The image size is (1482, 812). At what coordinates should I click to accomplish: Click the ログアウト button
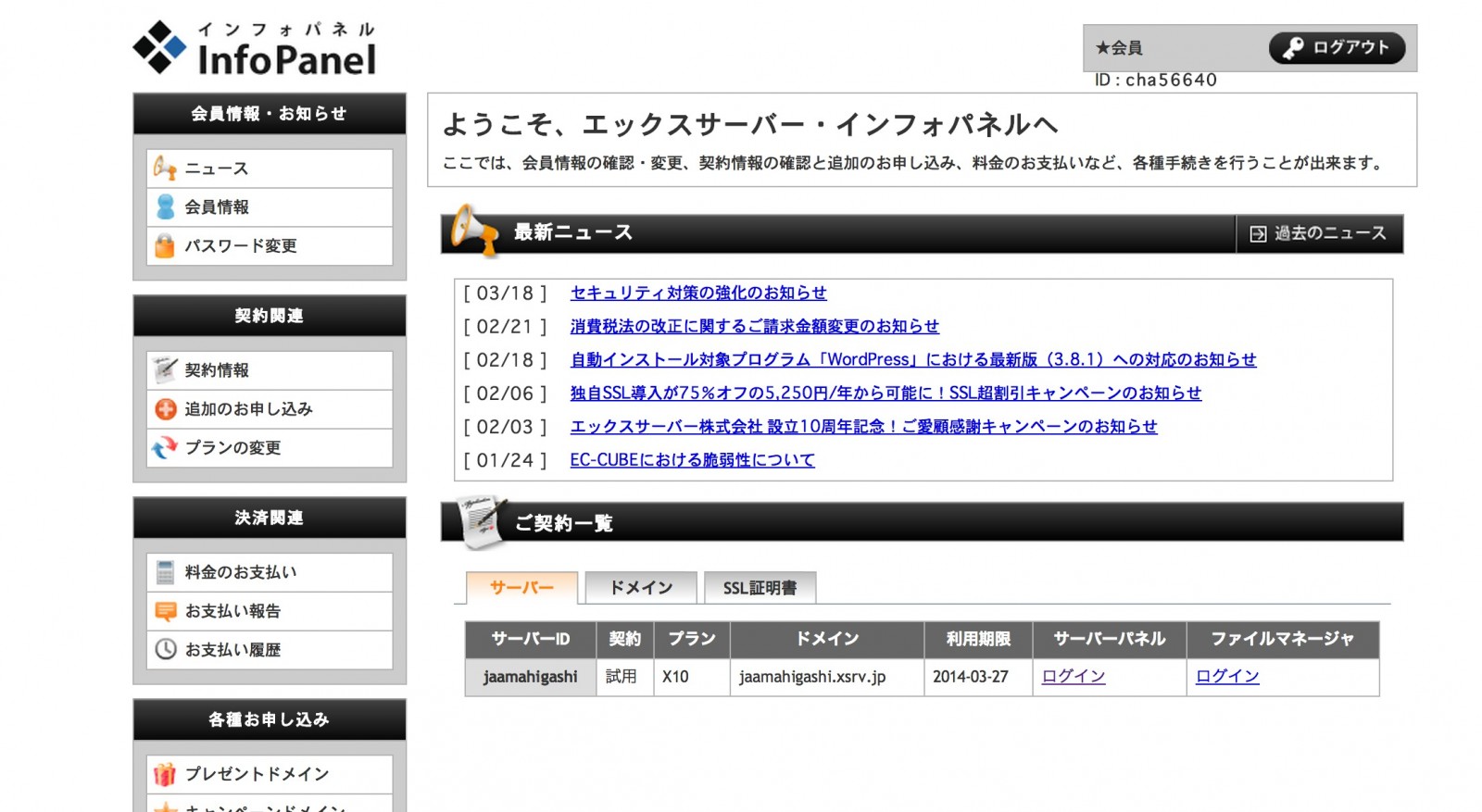coord(1337,48)
